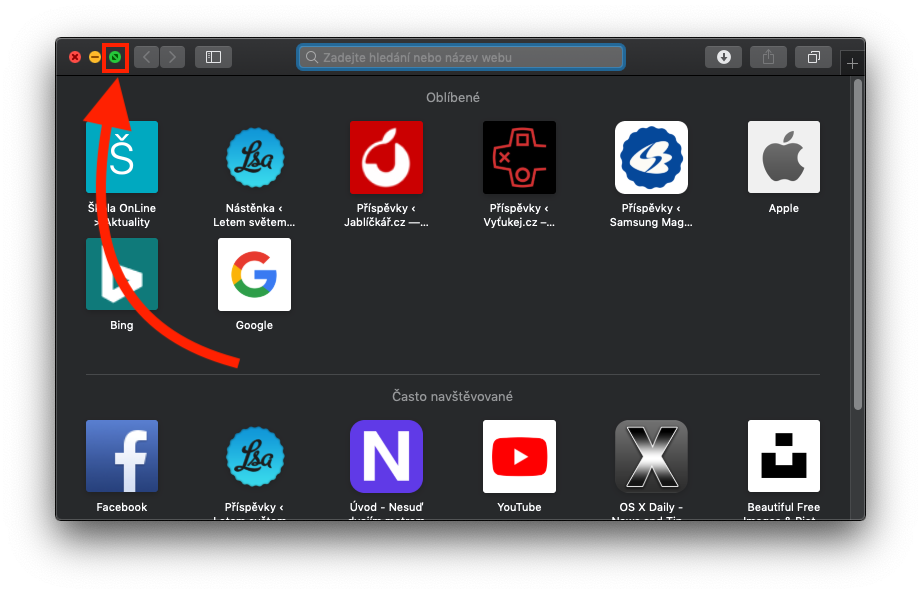Toggle the Safari sidebar button
The width and height of the screenshot is (921, 594).
pyautogui.click(x=213, y=57)
